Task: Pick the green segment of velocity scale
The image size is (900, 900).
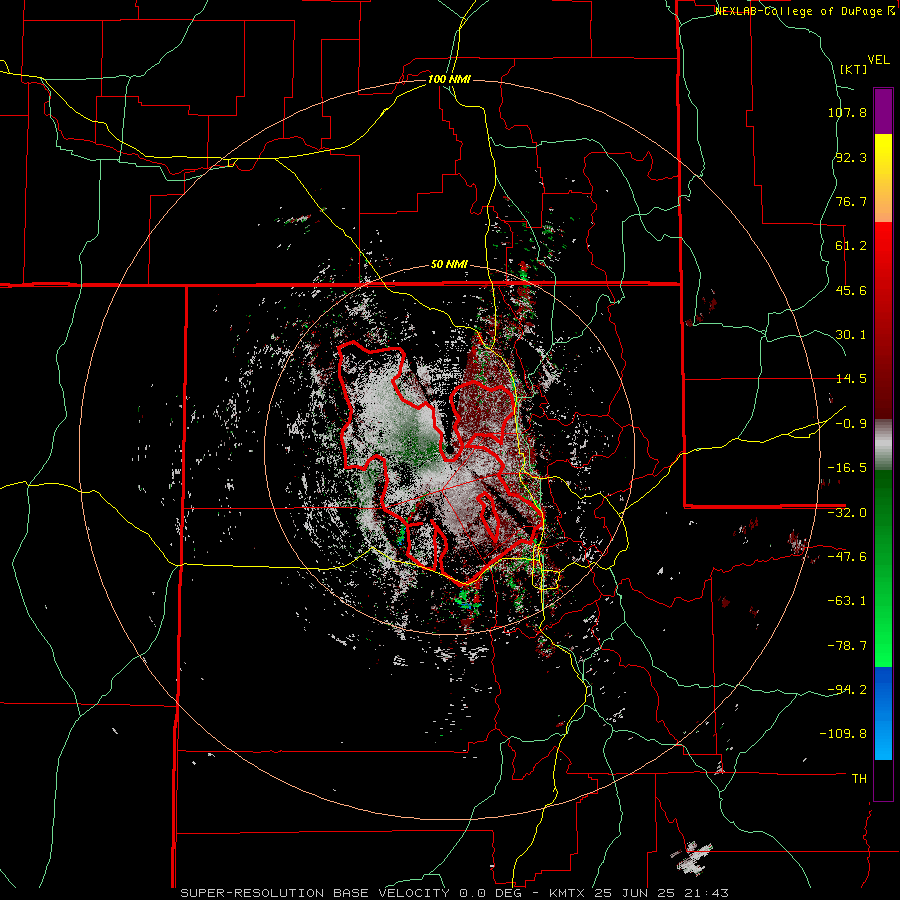Action: click(x=883, y=568)
